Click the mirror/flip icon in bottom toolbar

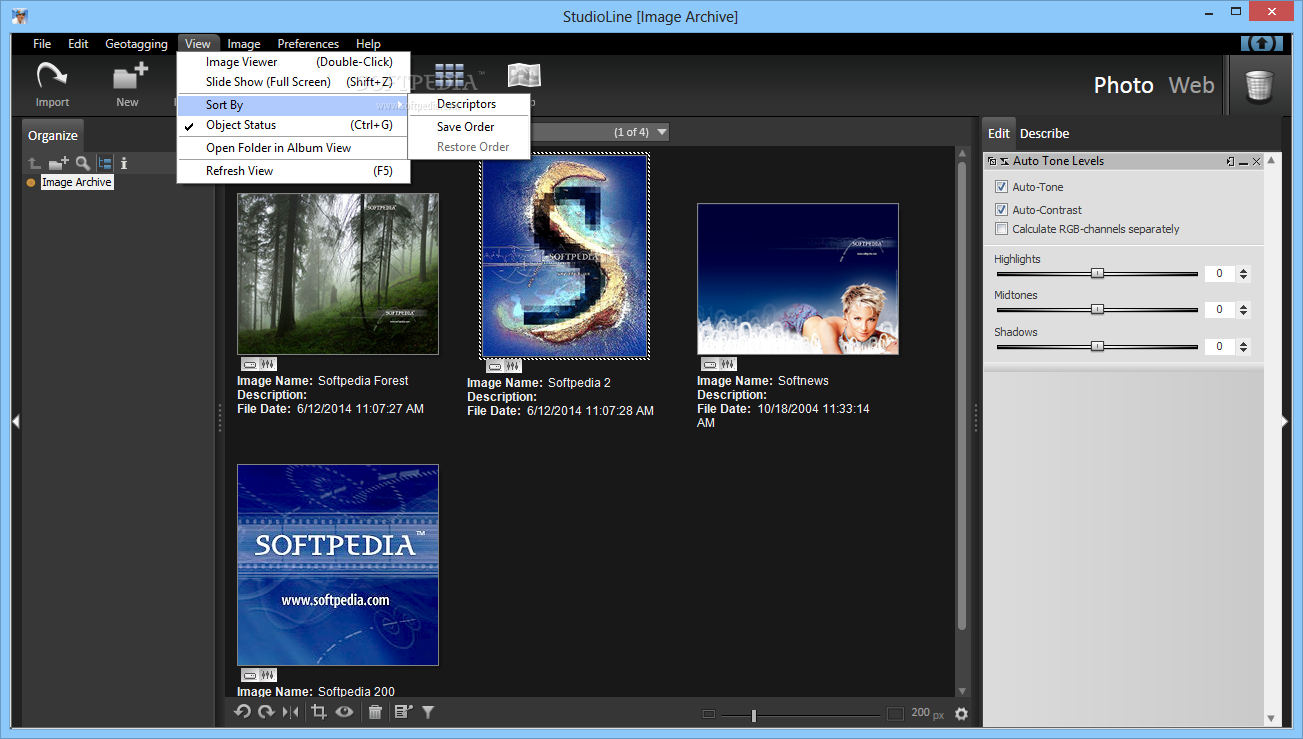tap(290, 712)
